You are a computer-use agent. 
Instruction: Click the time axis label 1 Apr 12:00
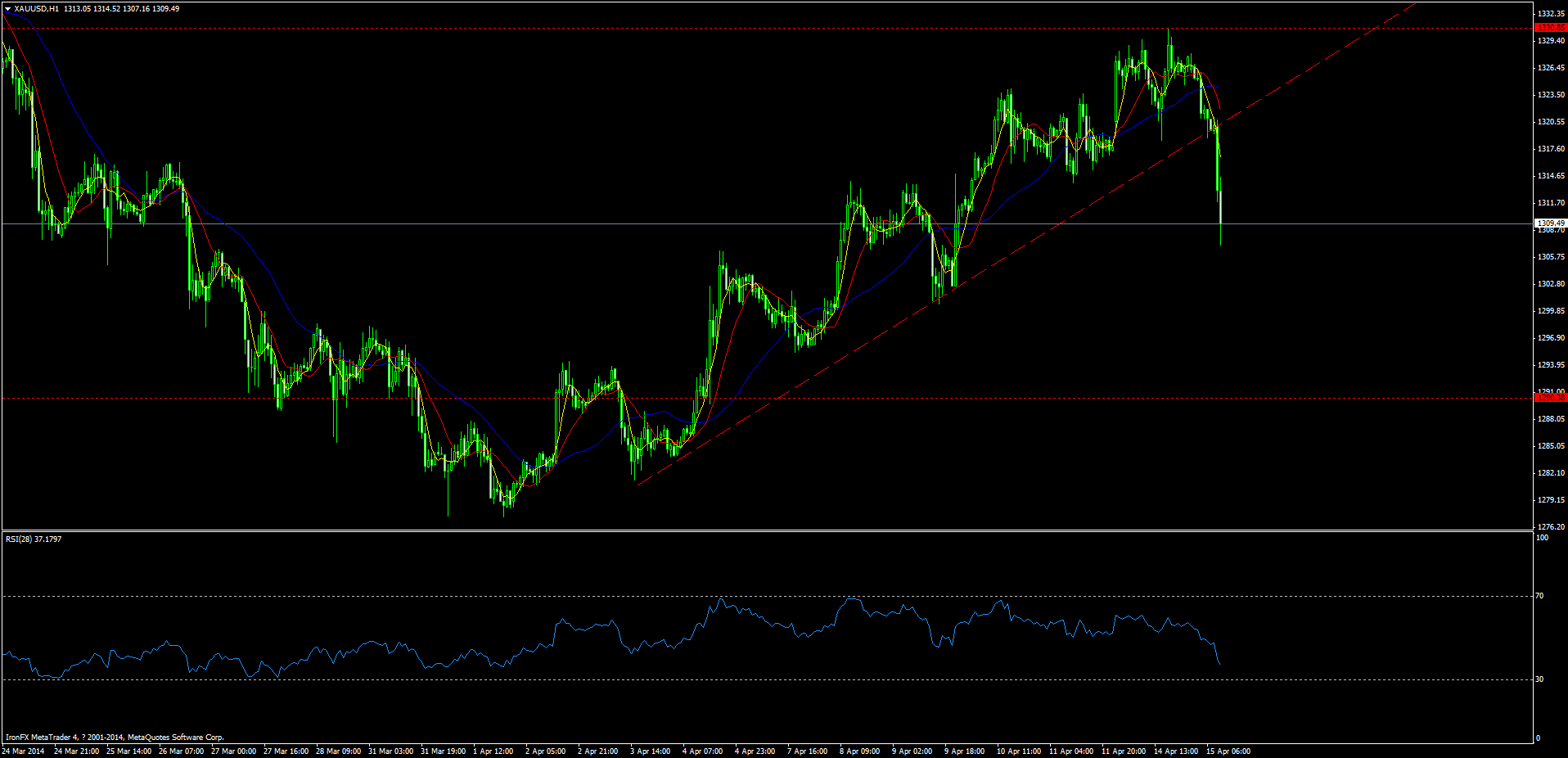pyautogui.click(x=493, y=751)
